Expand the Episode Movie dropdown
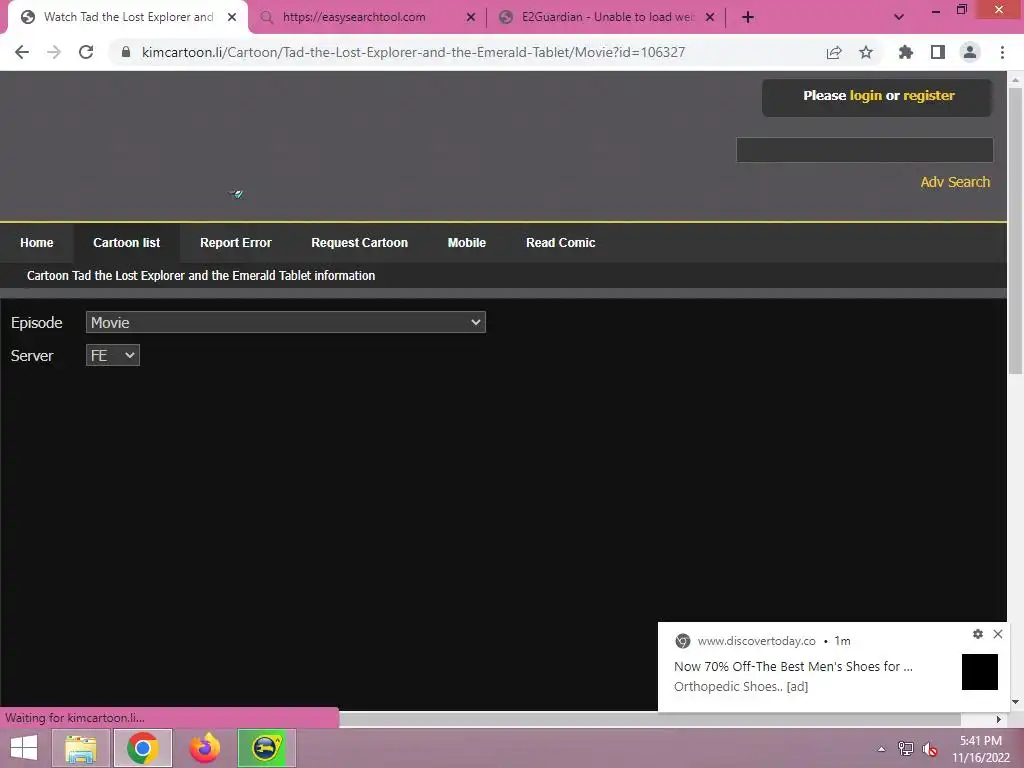Image resolution: width=1024 pixels, height=768 pixels. (x=285, y=322)
